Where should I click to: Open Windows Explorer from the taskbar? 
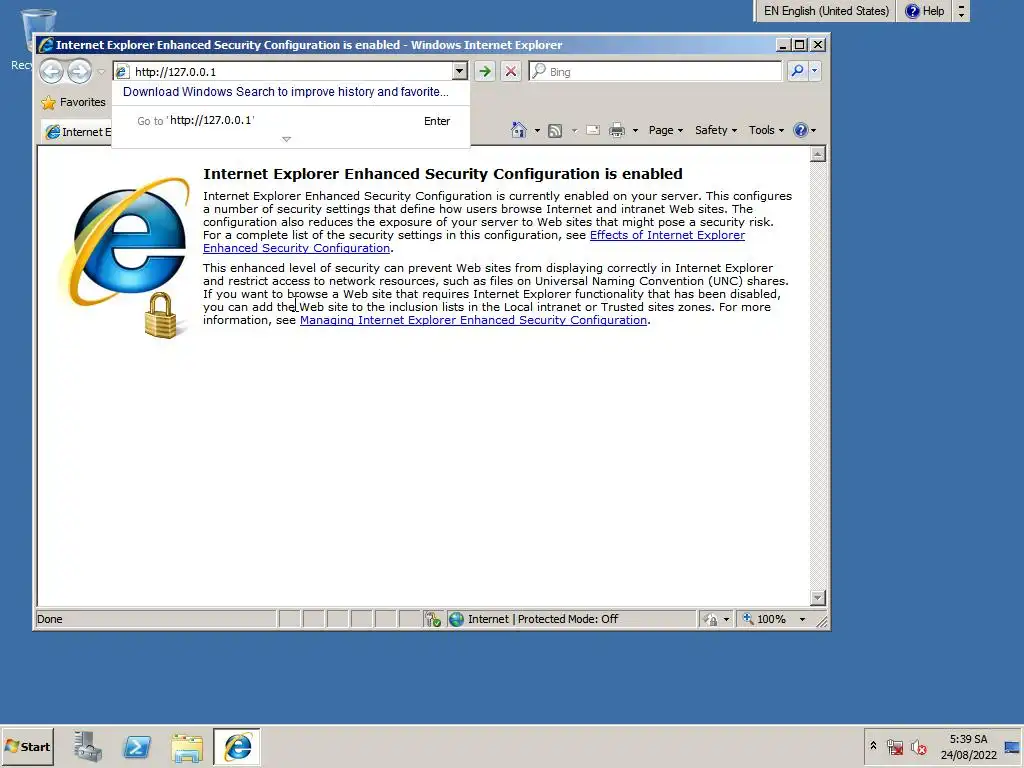click(x=187, y=747)
